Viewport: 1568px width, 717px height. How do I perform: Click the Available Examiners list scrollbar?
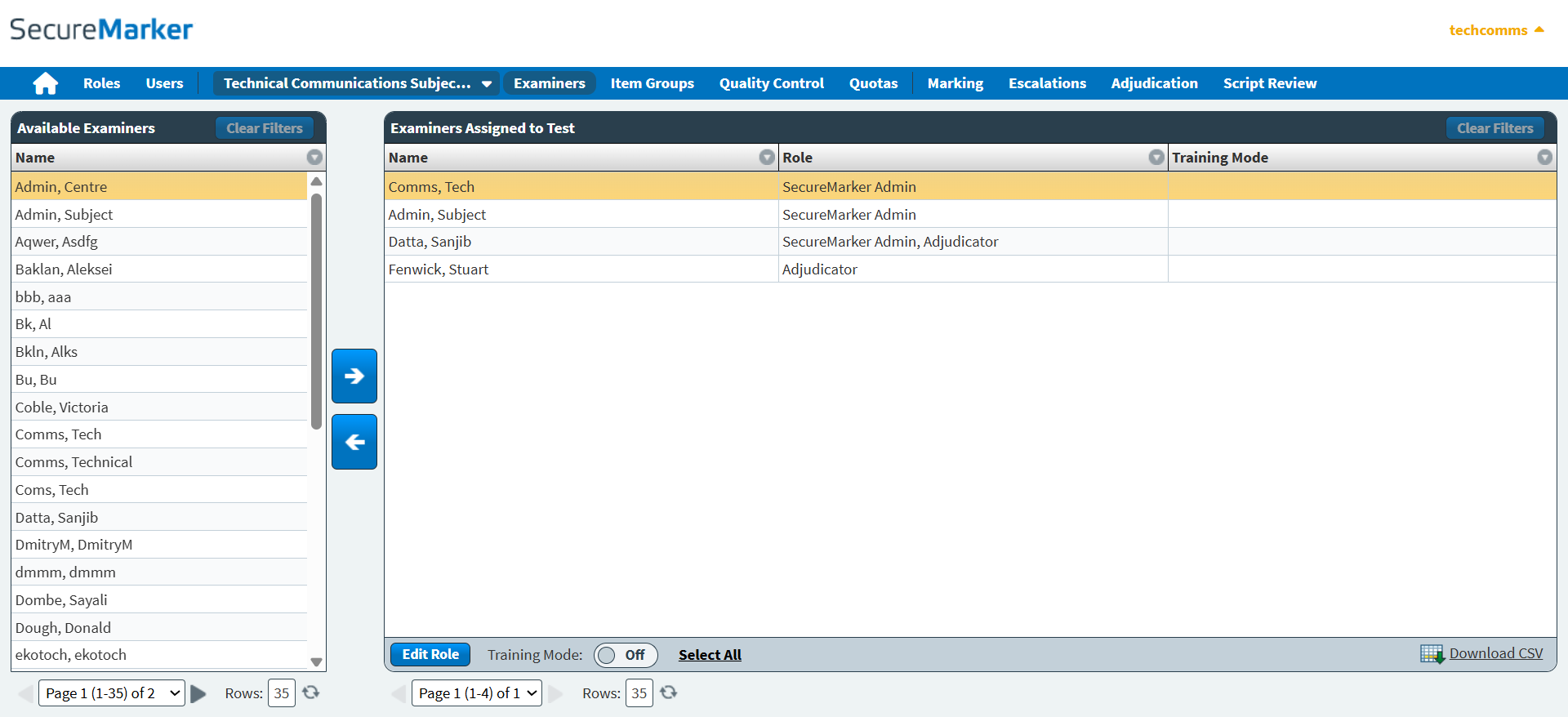pyautogui.click(x=316, y=310)
